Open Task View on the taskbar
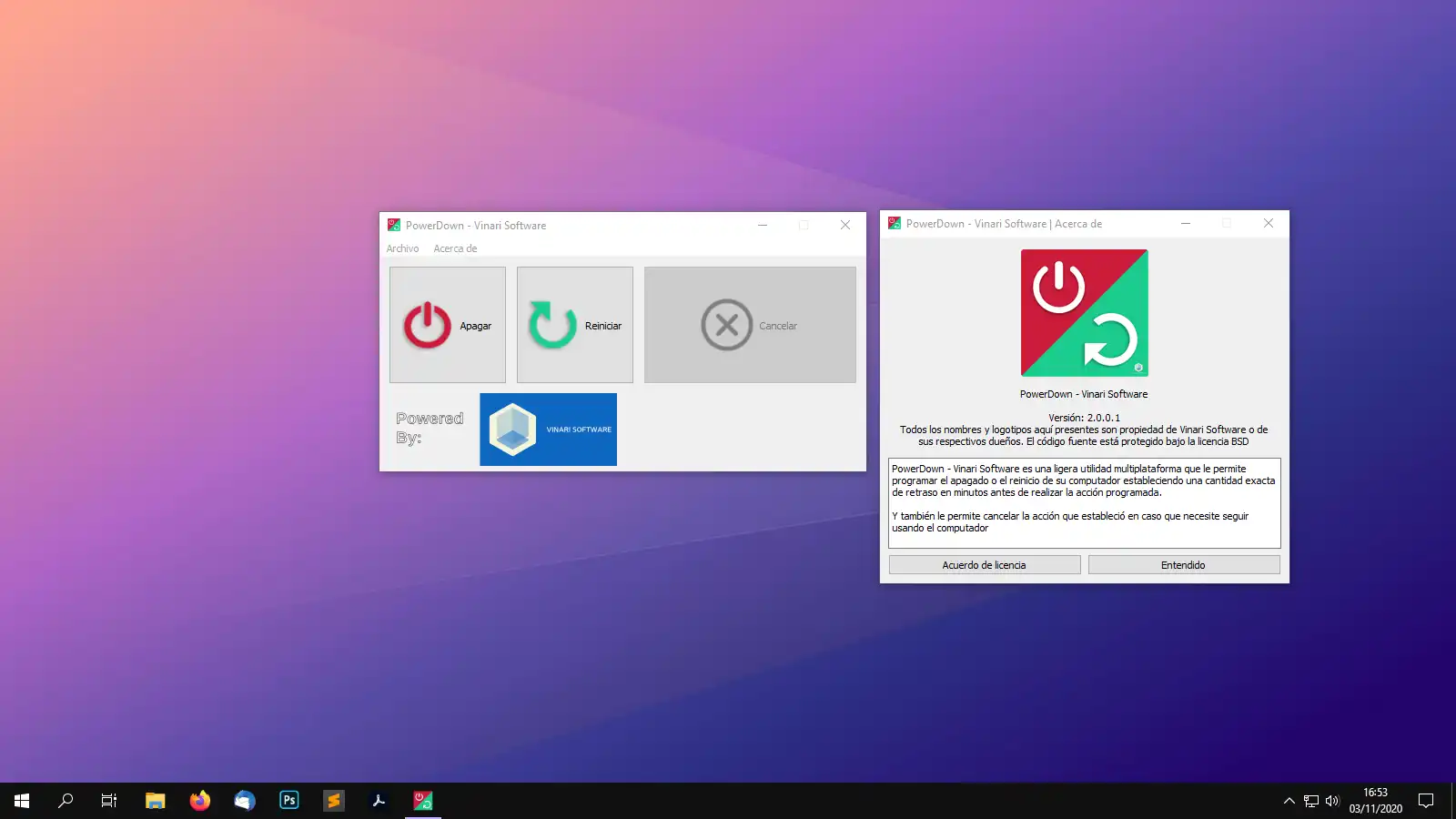 [x=109, y=801]
